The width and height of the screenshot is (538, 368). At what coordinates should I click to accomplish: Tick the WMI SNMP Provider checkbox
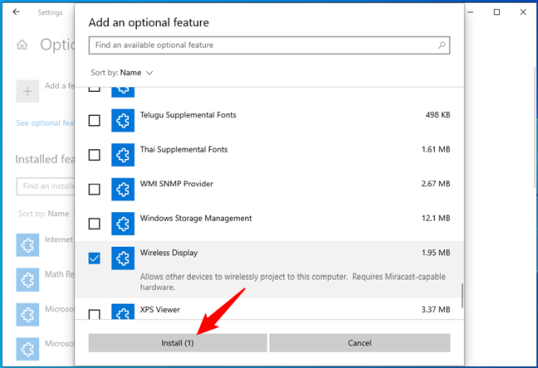pos(94,189)
